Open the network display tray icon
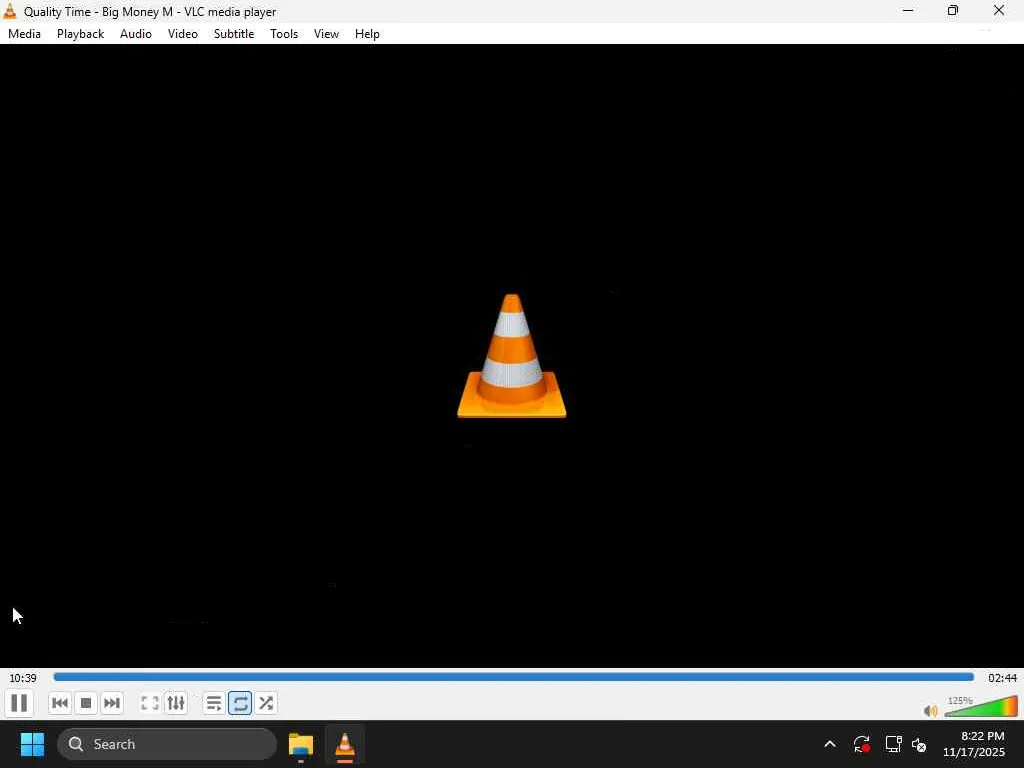The image size is (1024, 768). [893, 744]
